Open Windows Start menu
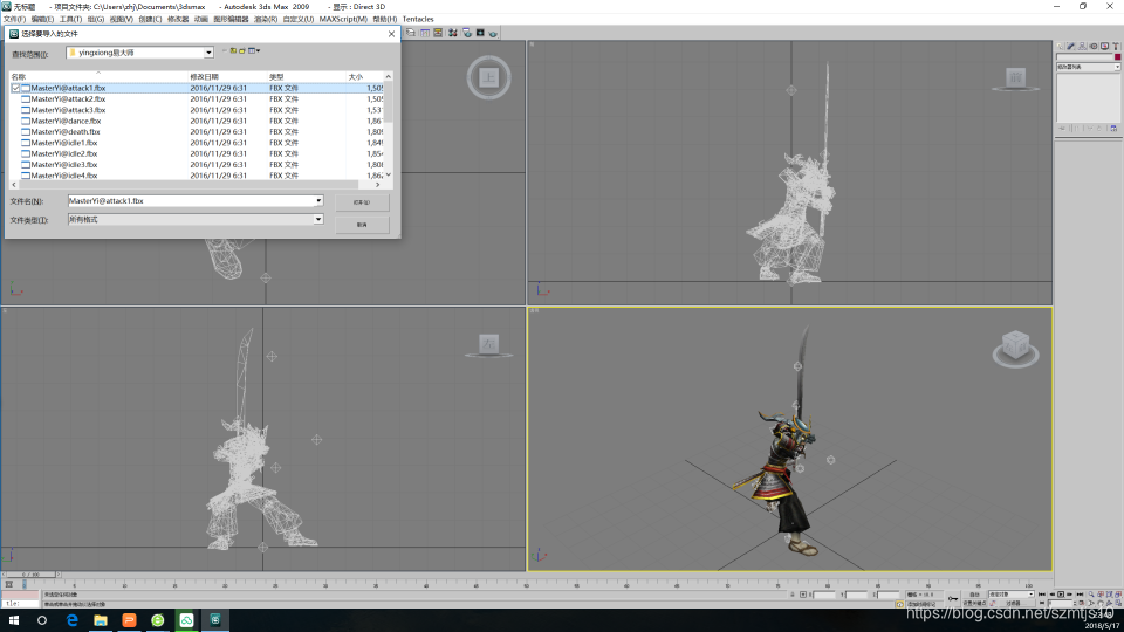 click(x=14, y=620)
